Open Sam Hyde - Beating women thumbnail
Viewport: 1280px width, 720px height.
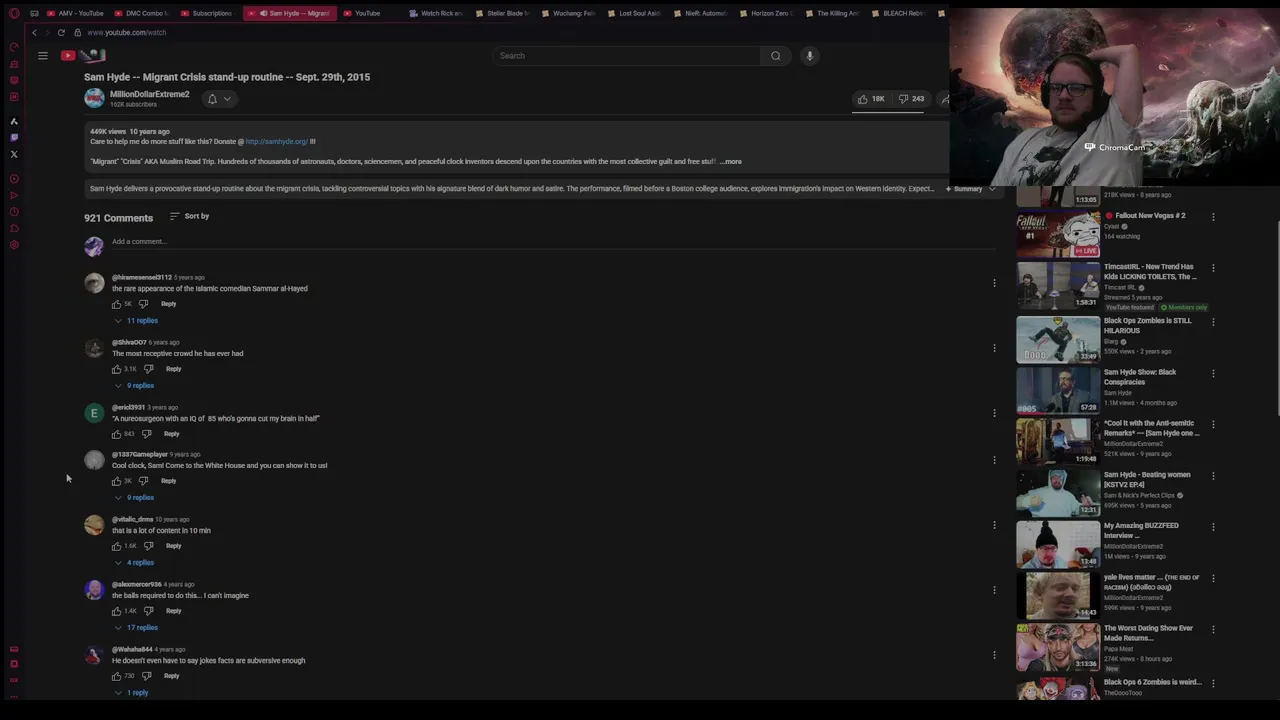(x=1058, y=493)
